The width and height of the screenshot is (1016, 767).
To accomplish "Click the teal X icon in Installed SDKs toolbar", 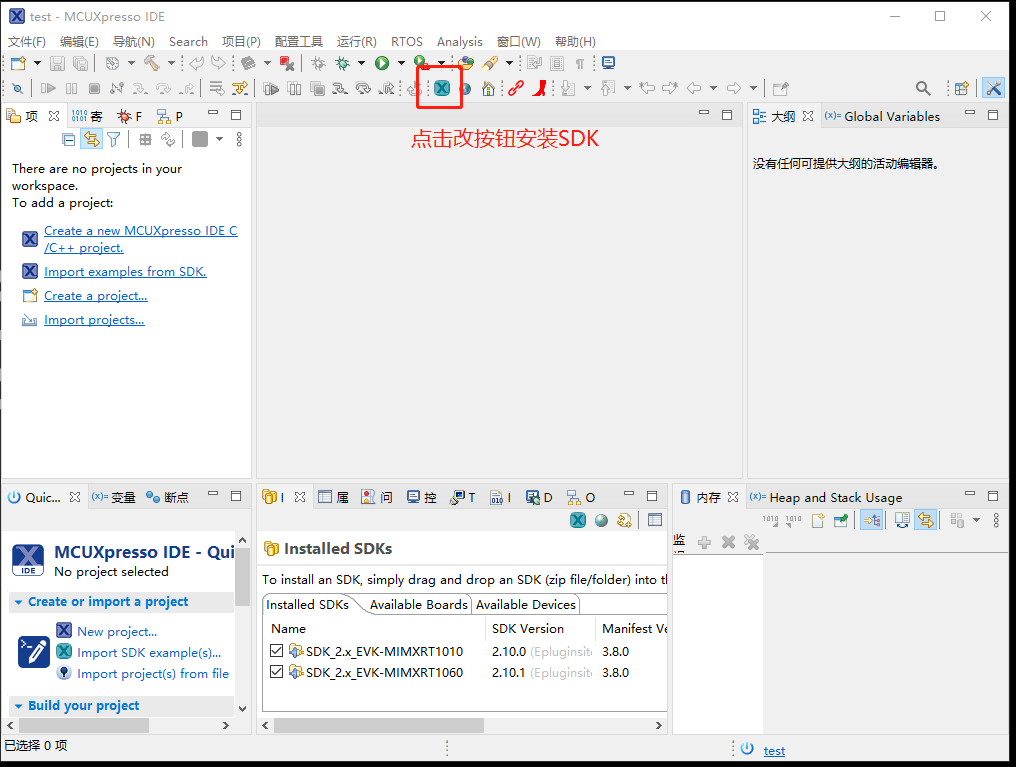I will click(578, 520).
